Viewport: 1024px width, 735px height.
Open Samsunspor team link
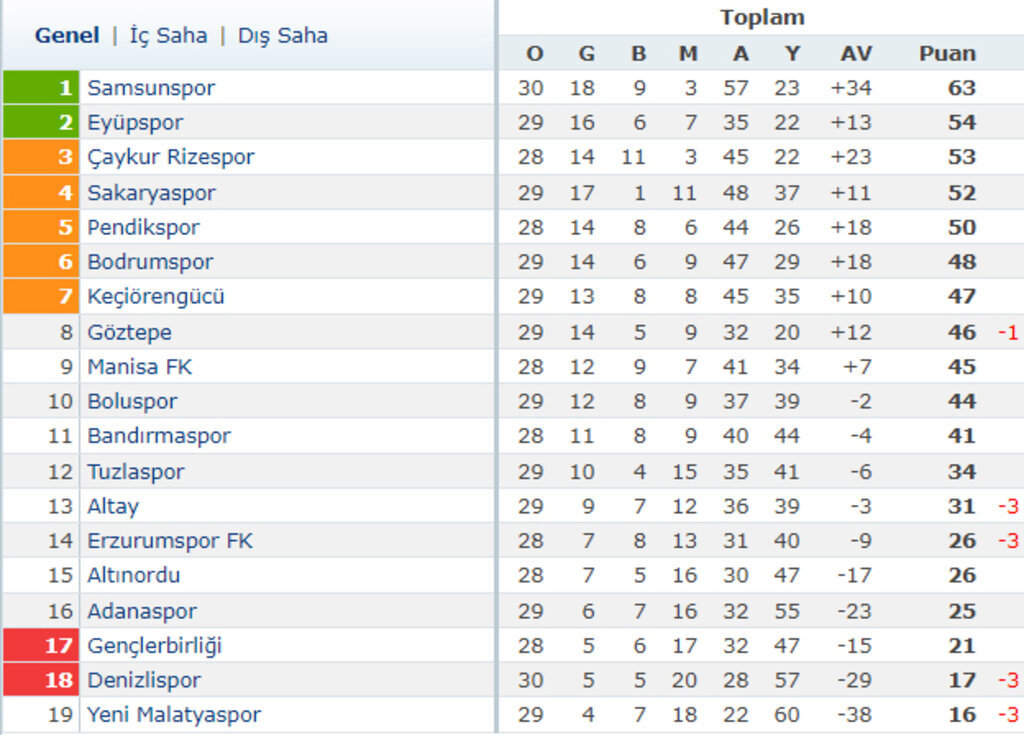click(151, 88)
